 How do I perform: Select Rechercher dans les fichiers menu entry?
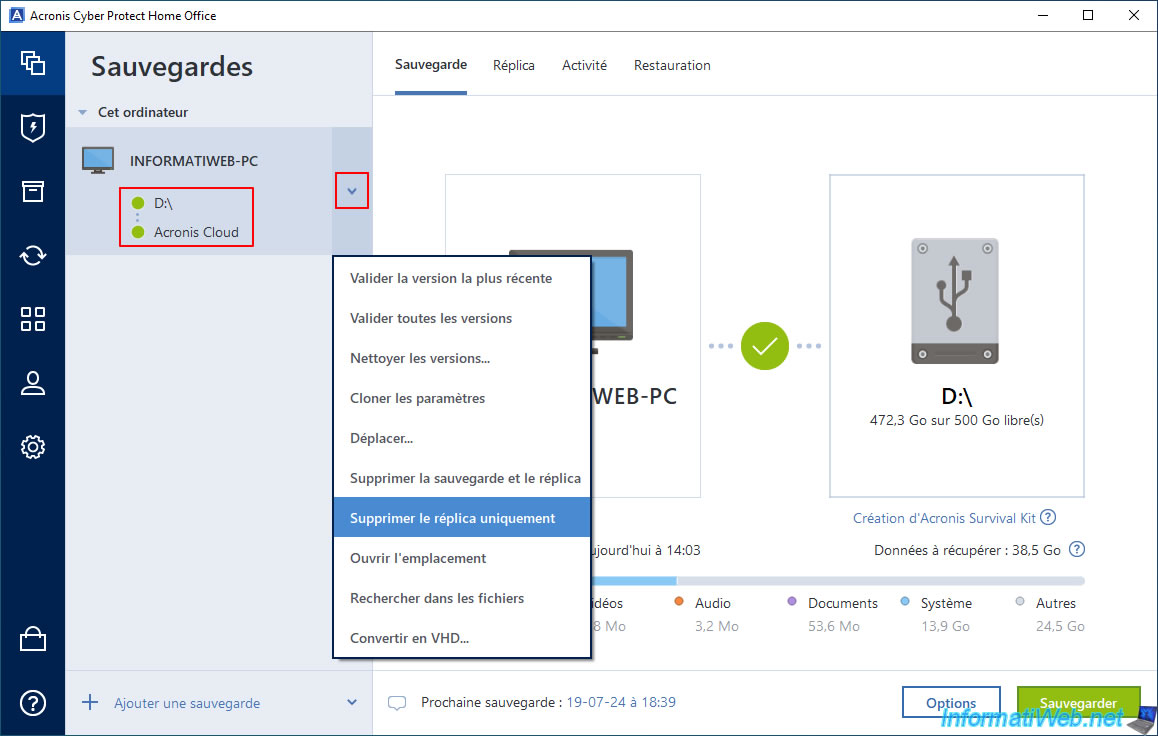point(462,597)
